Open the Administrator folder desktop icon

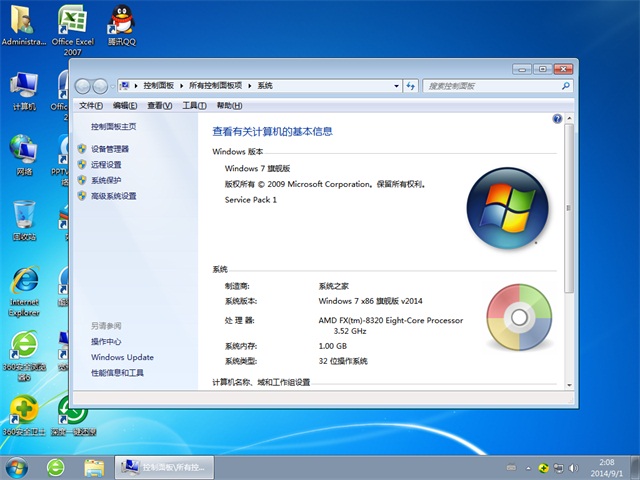pos(23,25)
